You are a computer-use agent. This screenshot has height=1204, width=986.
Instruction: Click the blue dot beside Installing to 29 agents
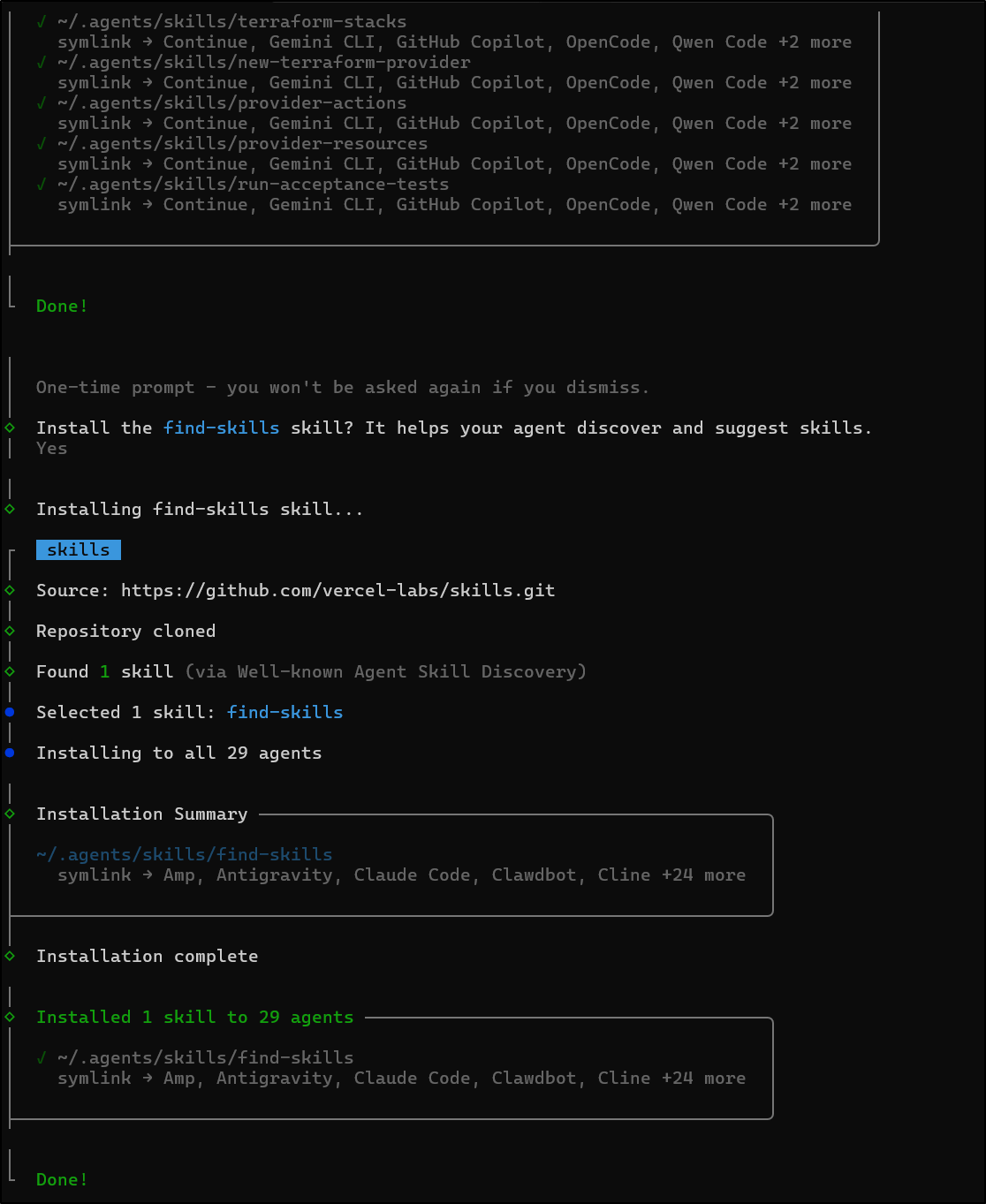click(x=10, y=753)
